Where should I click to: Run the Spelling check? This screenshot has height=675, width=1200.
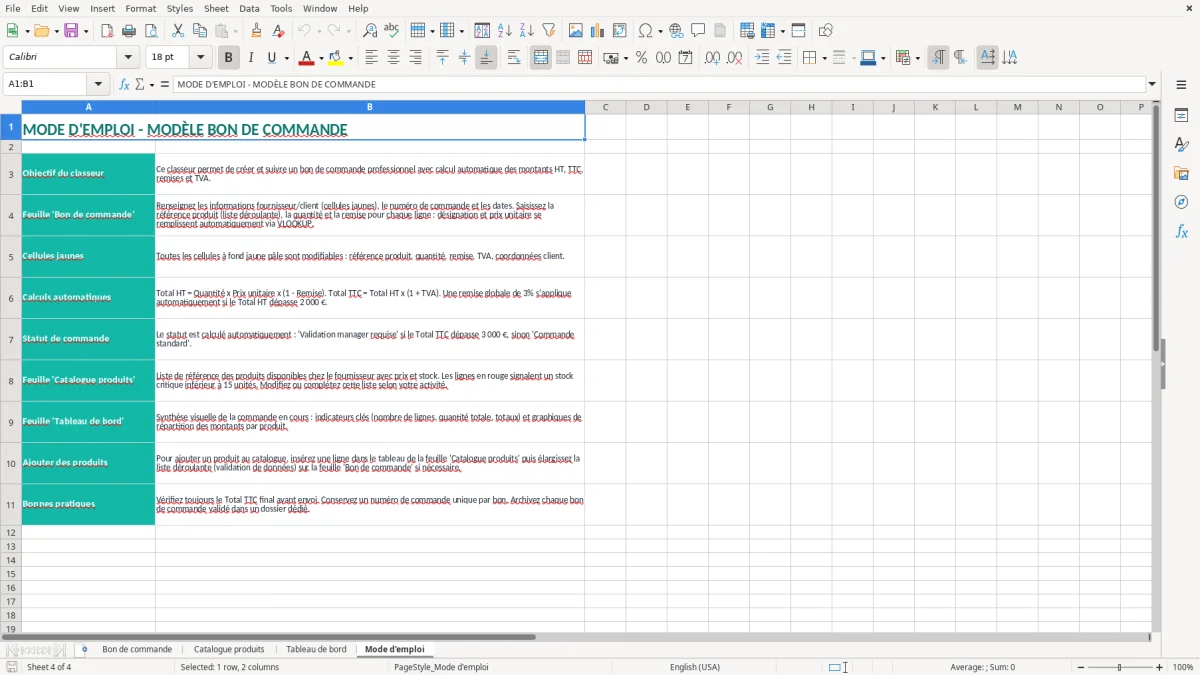(391, 31)
